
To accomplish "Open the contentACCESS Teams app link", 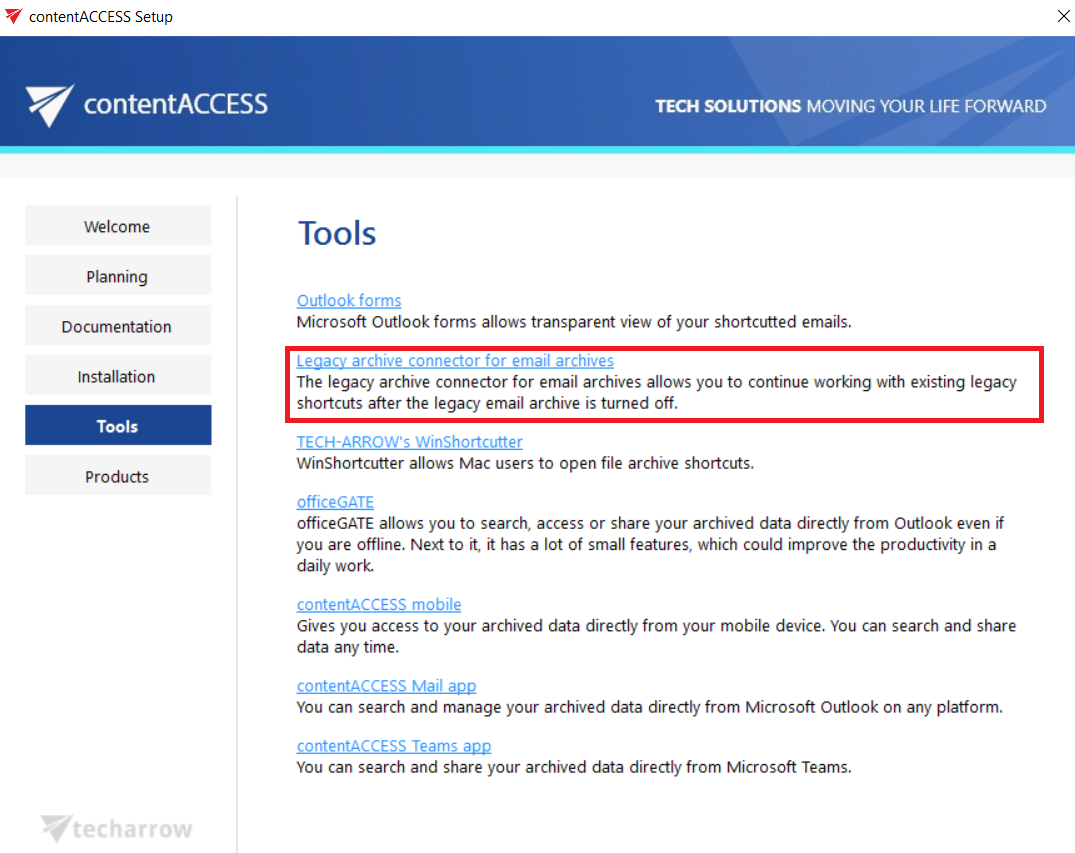I will 394,745.
